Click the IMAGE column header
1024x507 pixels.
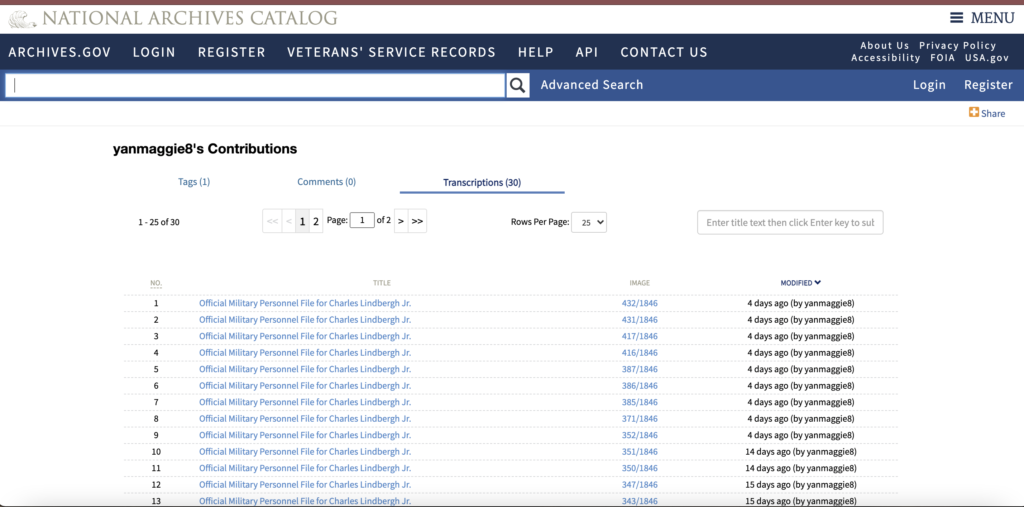point(639,283)
